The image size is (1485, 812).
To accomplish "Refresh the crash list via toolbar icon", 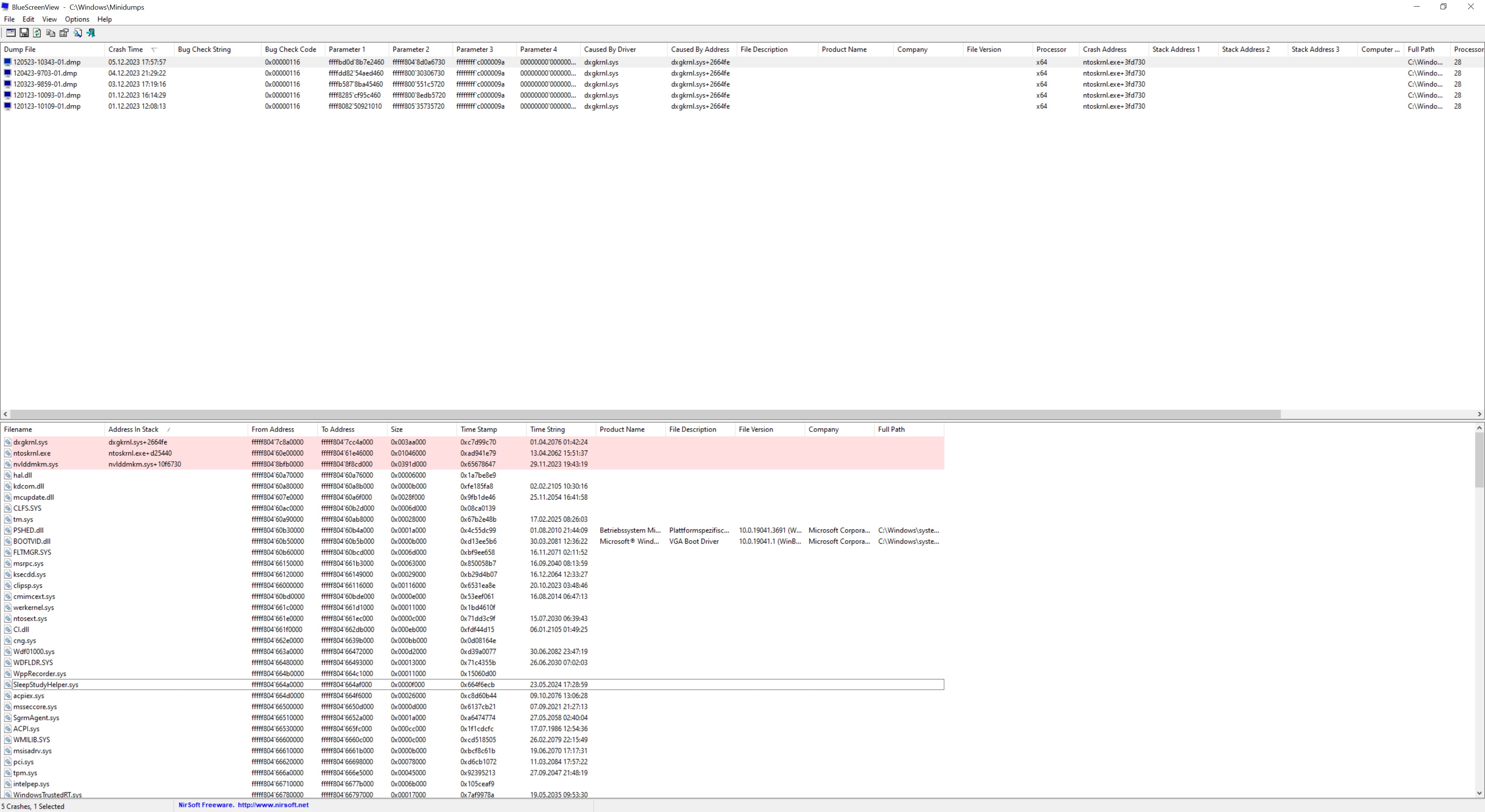I will pyautogui.click(x=38, y=33).
